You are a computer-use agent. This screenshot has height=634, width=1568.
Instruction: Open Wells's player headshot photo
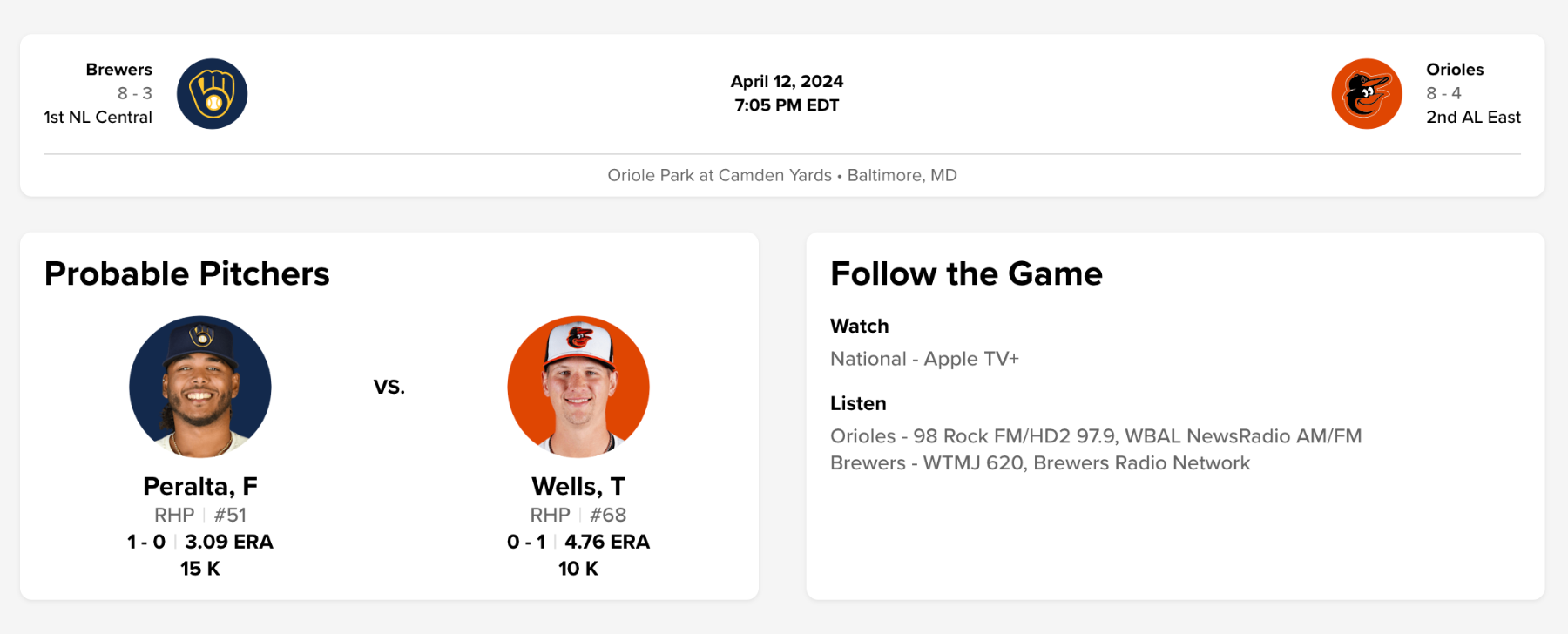coord(578,387)
